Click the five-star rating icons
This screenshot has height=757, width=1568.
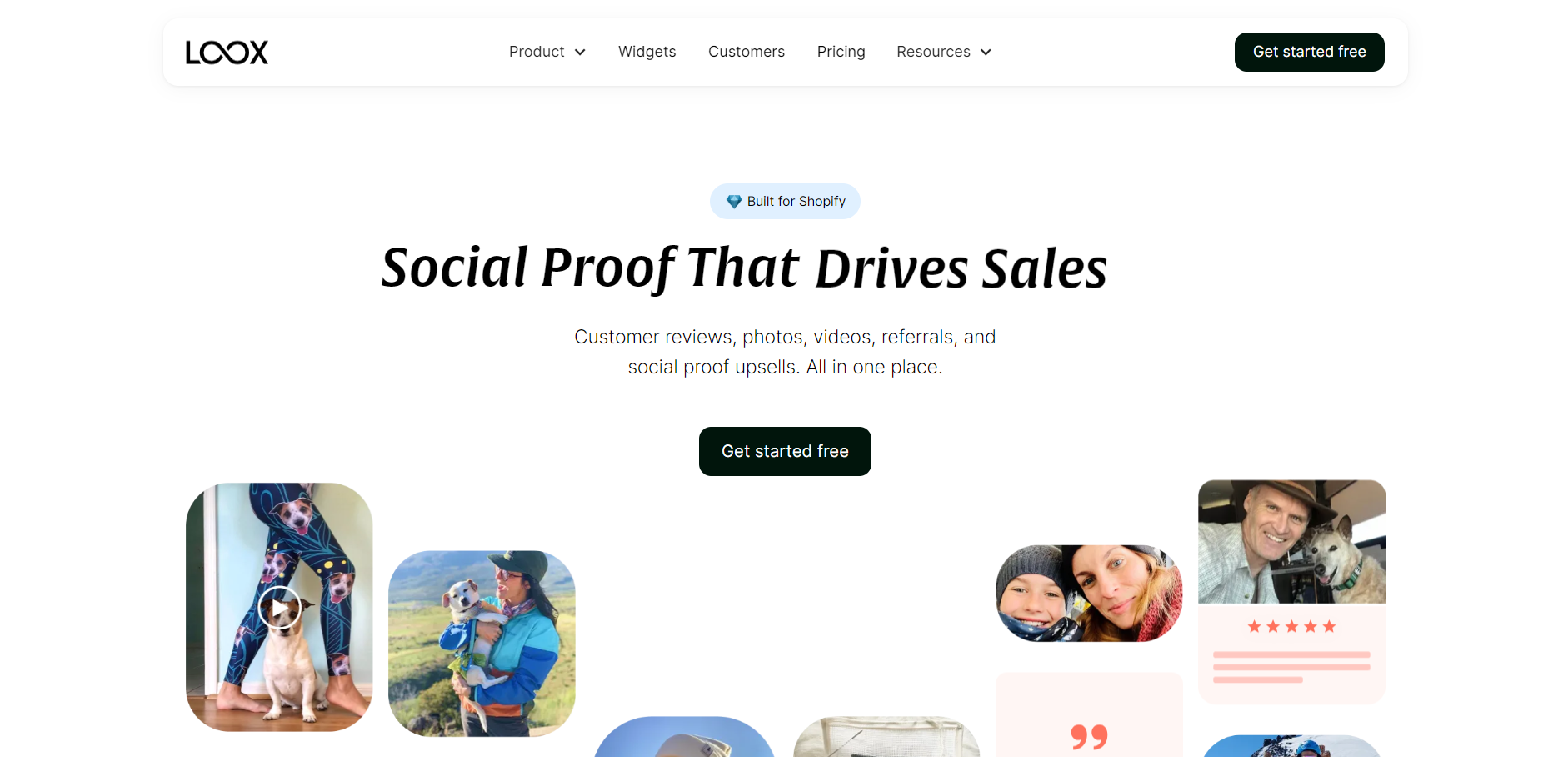pyautogui.click(x=1291, y=626)
